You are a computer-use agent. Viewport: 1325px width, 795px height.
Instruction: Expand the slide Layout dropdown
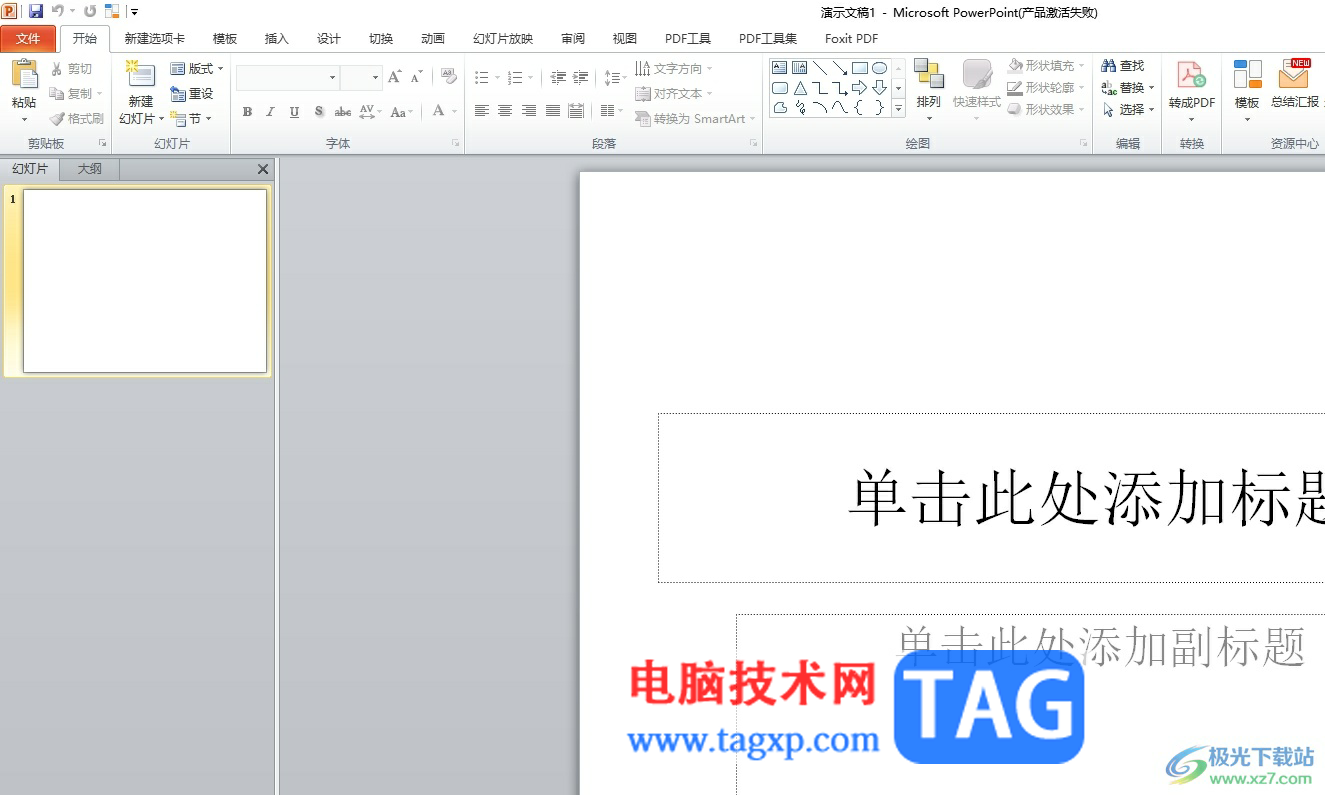197,69
